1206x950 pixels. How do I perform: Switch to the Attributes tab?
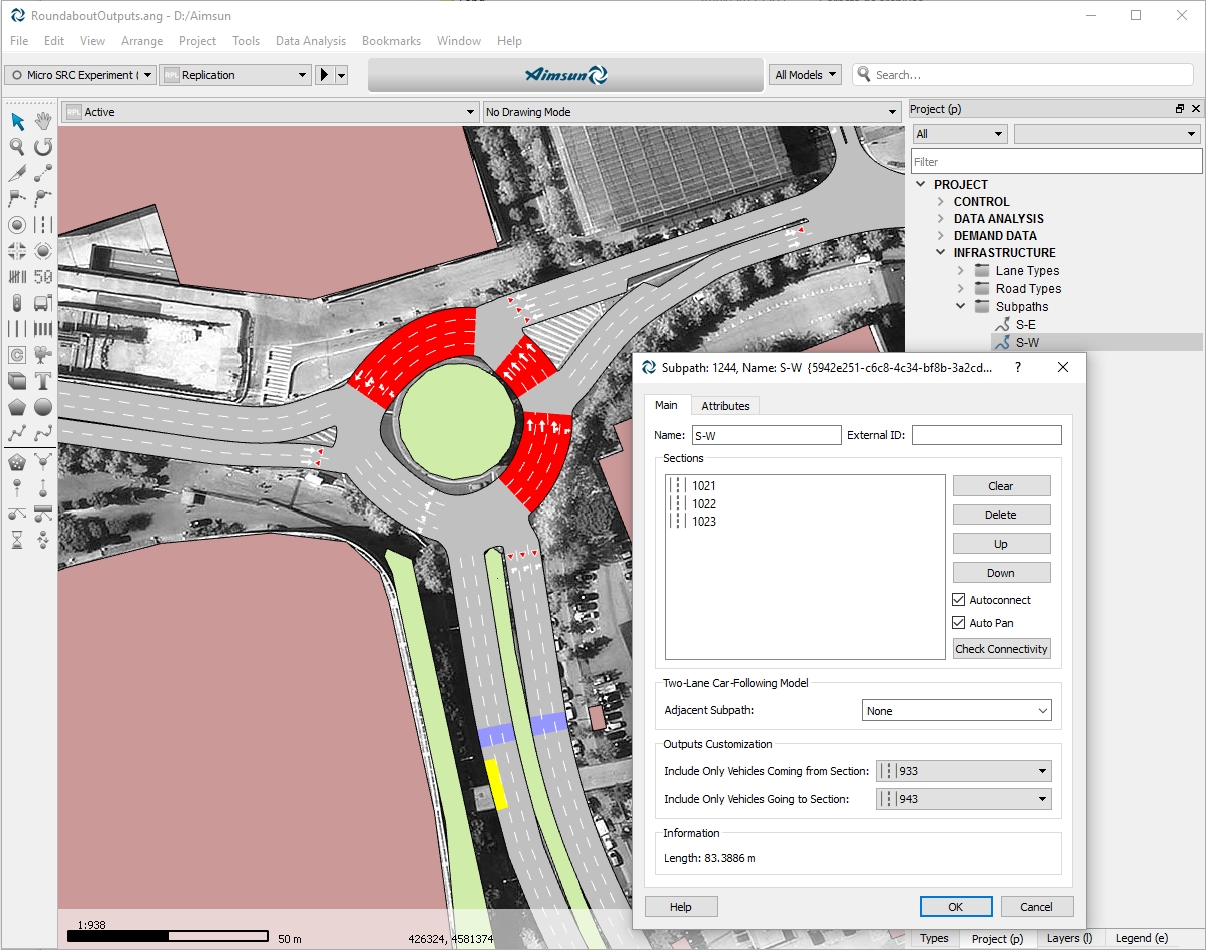(725, 405)
